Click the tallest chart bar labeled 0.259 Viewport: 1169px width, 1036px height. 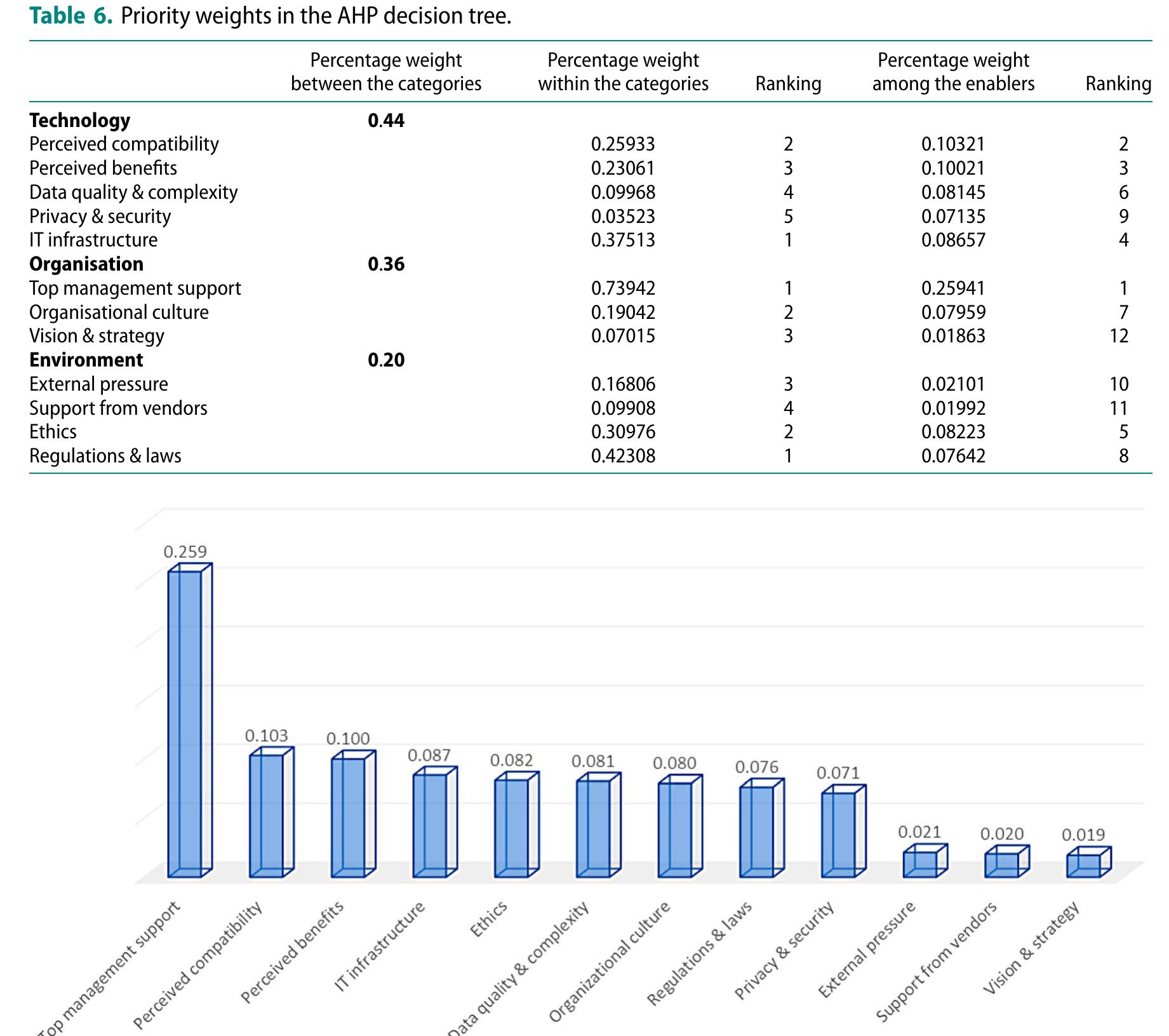[189, 721]
